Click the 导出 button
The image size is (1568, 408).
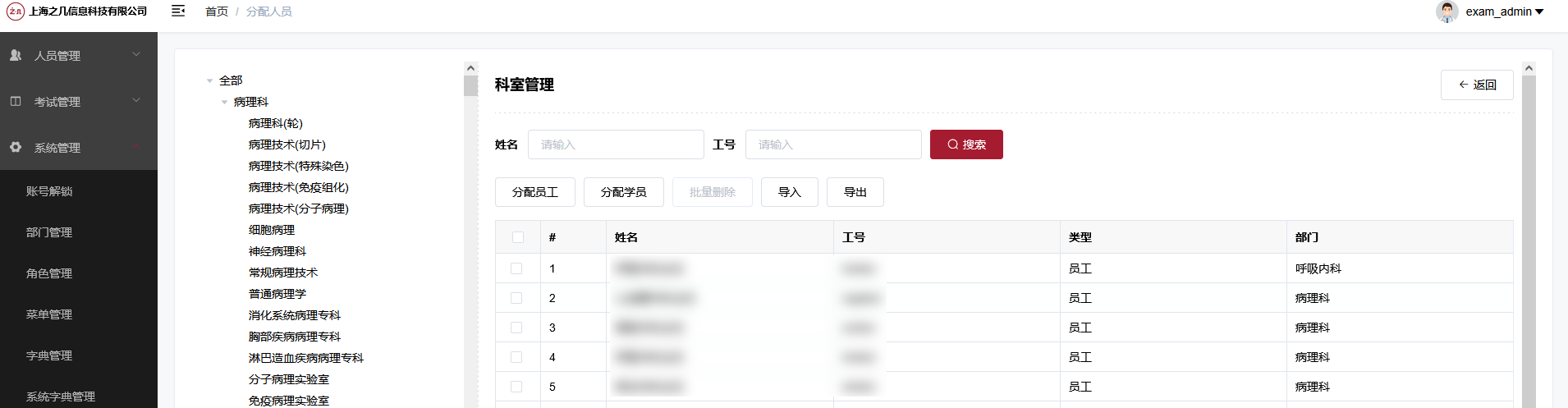tap(855, 192)
